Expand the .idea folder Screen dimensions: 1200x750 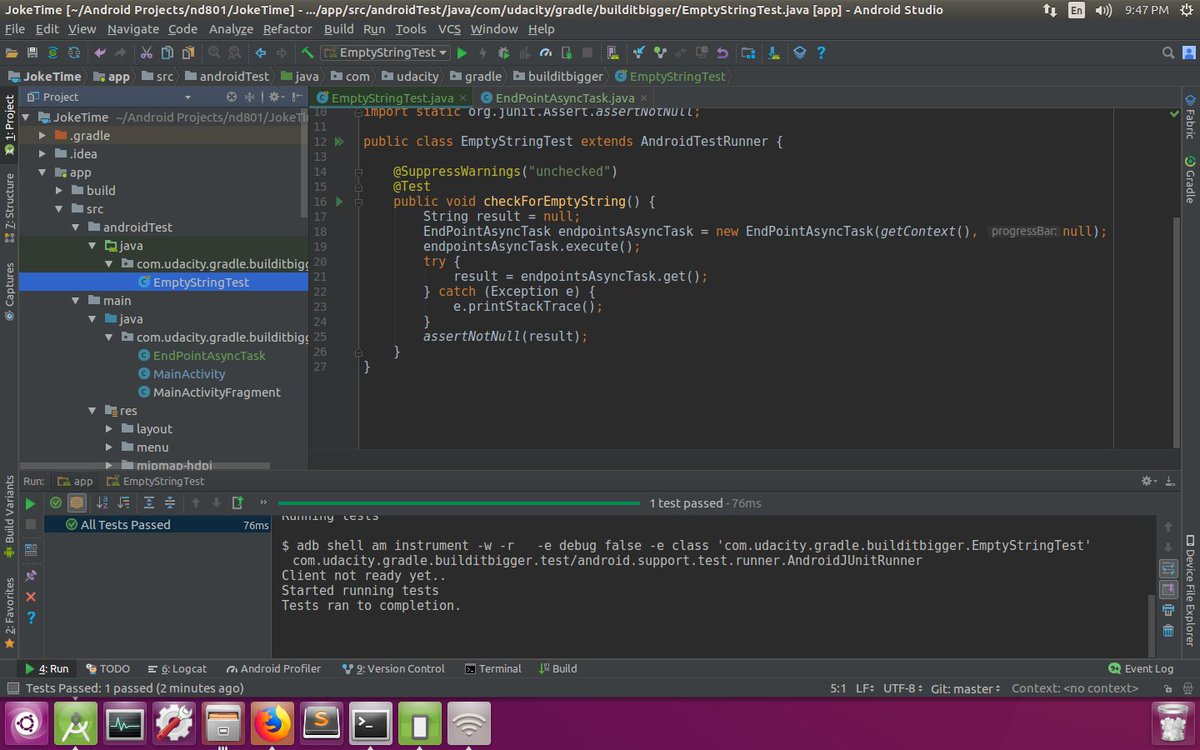pos(42,154)
